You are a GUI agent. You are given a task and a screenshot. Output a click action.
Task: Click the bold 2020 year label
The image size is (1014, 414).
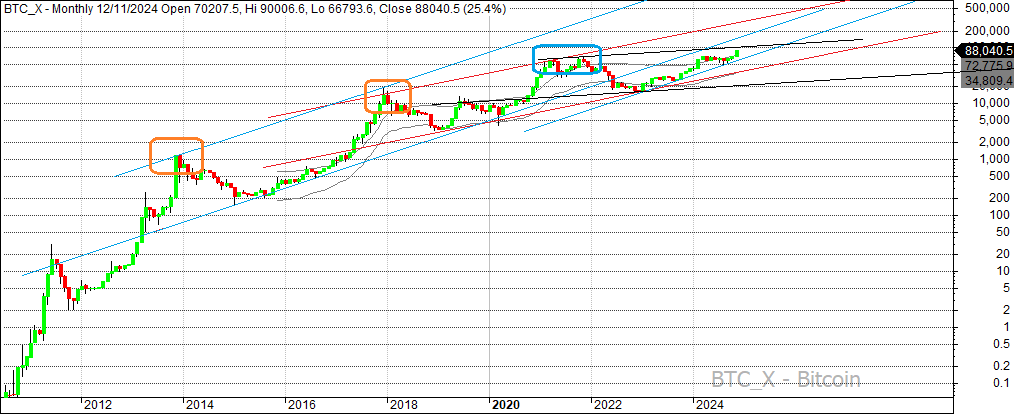505,405
